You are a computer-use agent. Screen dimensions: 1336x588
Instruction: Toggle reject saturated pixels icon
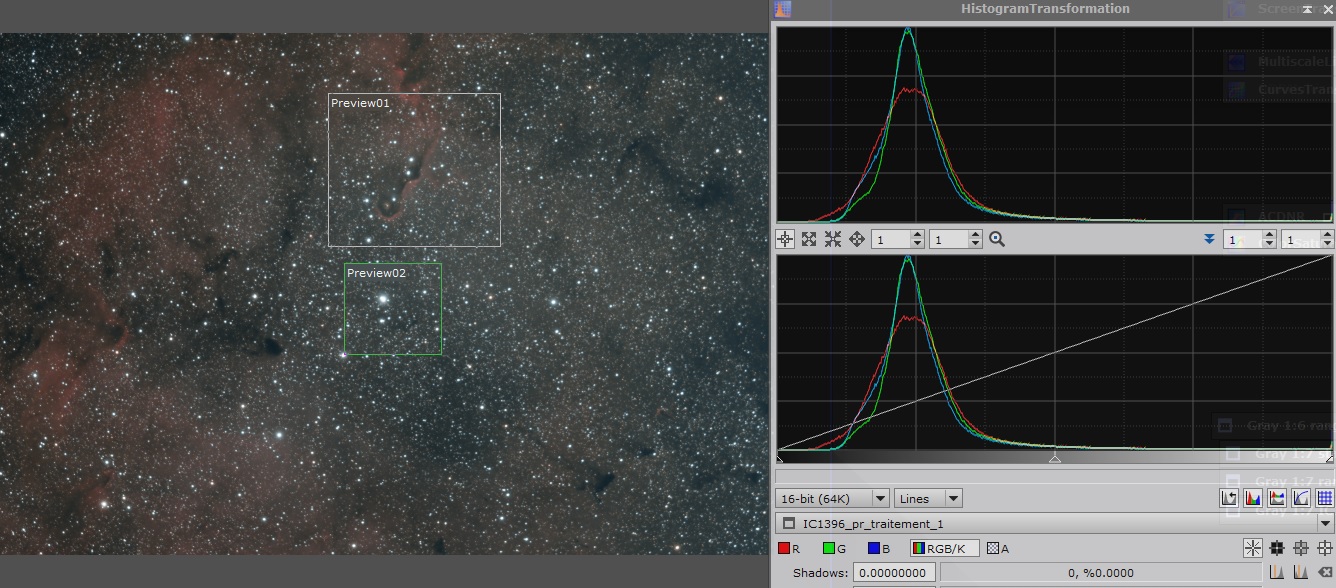[x=1229, y=498]
